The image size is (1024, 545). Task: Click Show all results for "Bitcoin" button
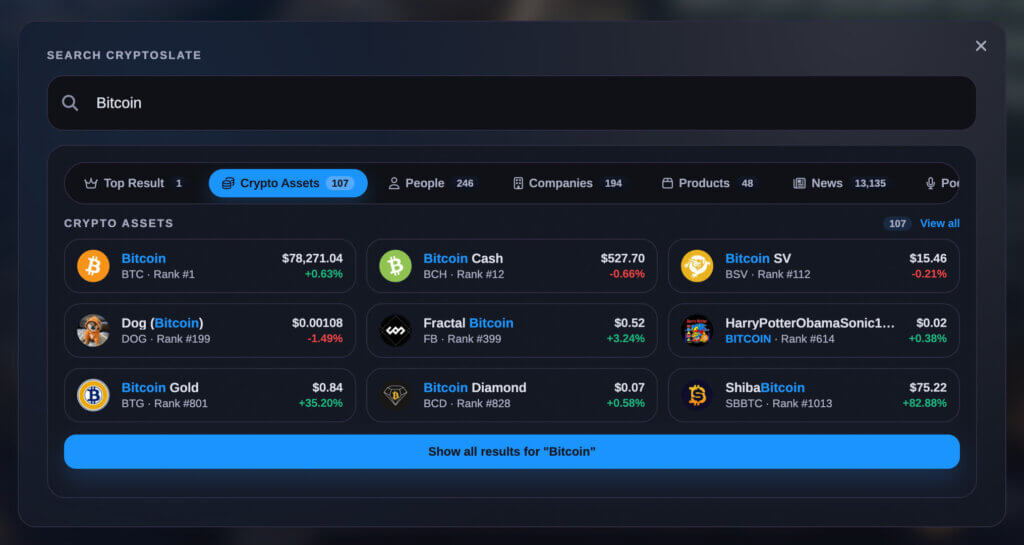pyautogui.click(x=512, y=452)
